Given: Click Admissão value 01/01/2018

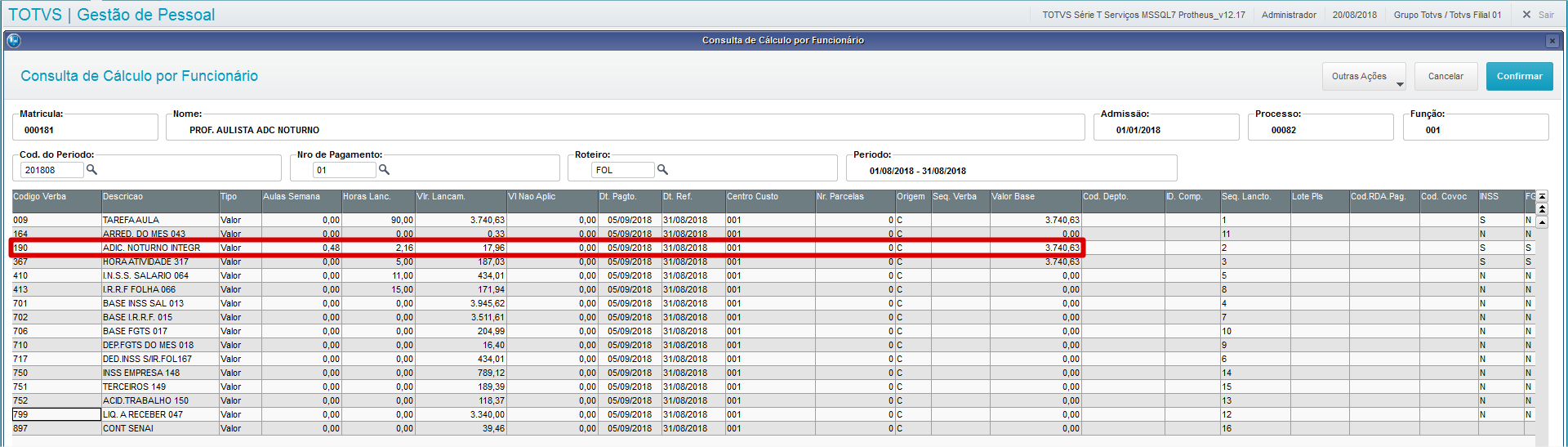Looking at the screenshot, I should 1138,130.
